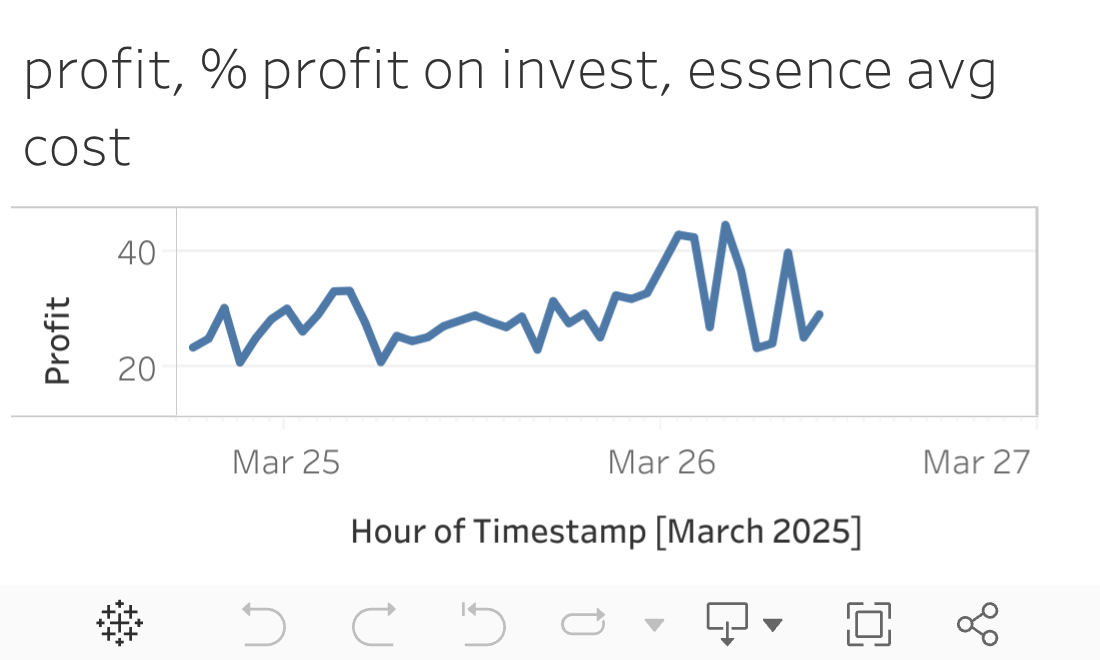The width and height of the screenshot is (1100, 660).
Task: Click the Download icon
Action: (728, 624)
